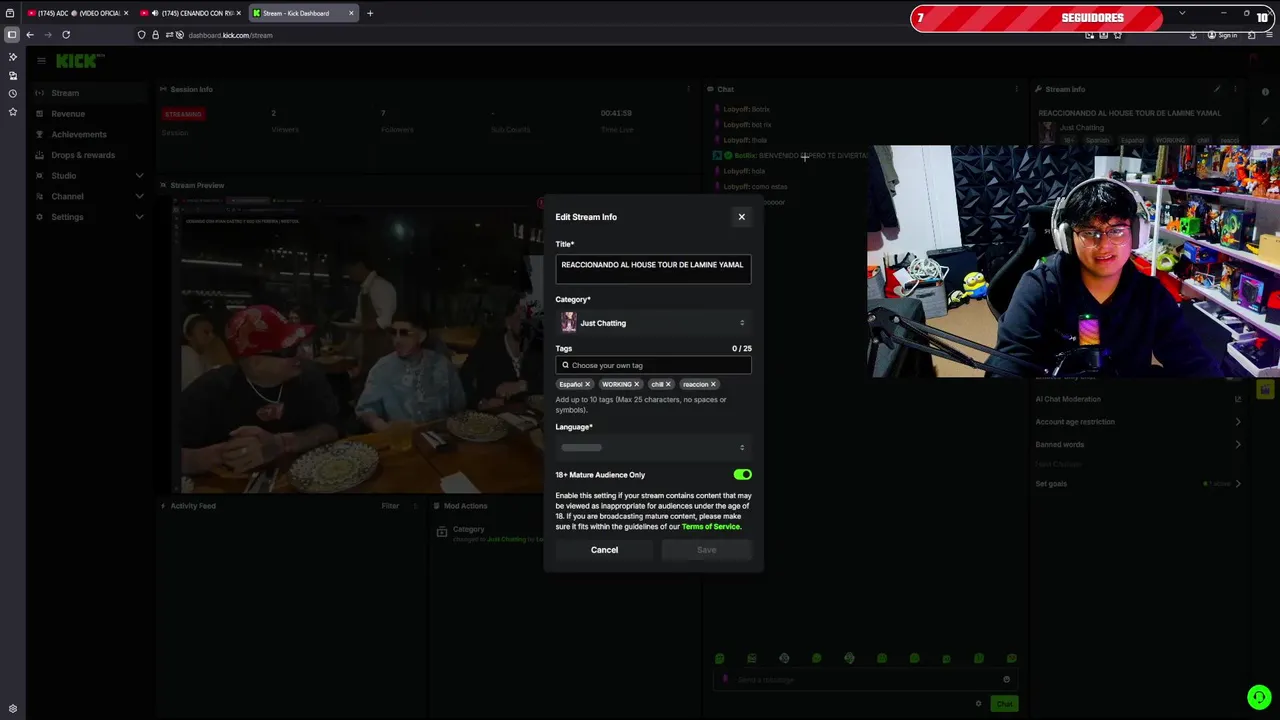Click the Sign in button in toolbar

pyautogui.click(x=1222, y=35)
